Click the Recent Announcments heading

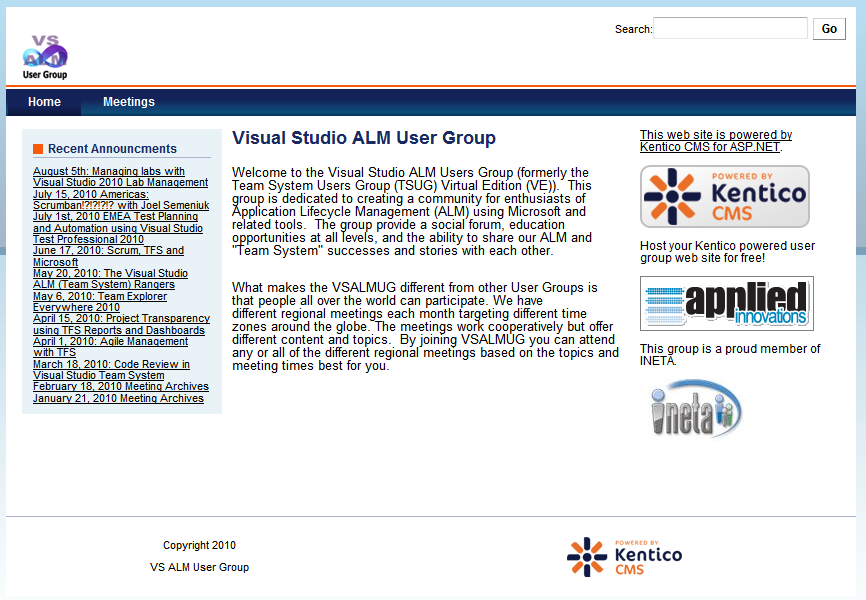pos(112,149)
